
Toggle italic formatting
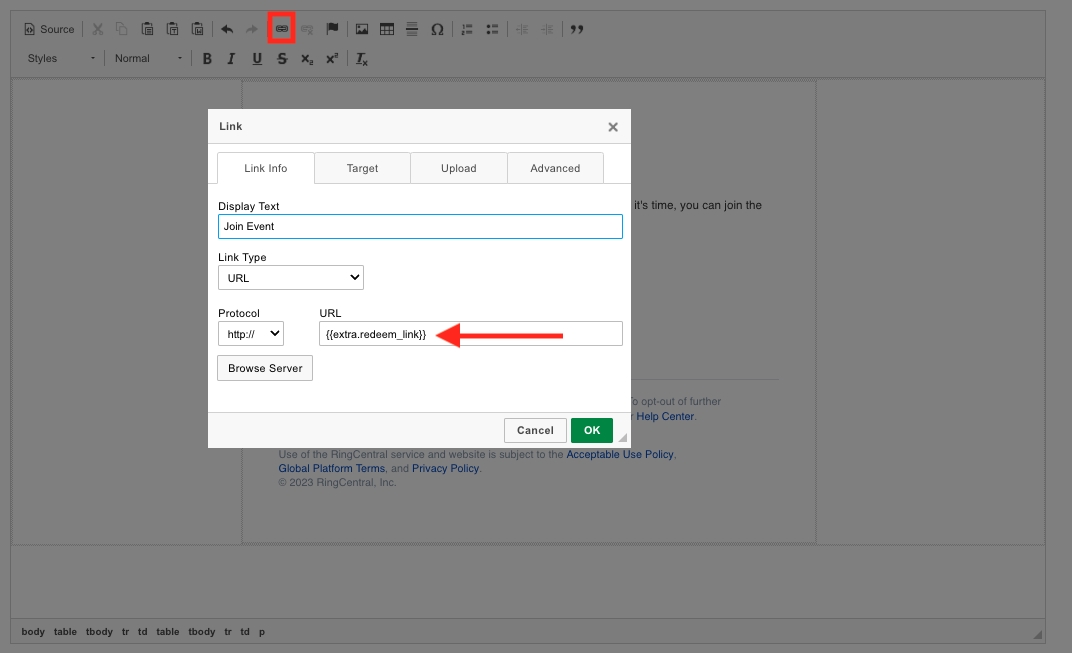click(x=232, y=59)
